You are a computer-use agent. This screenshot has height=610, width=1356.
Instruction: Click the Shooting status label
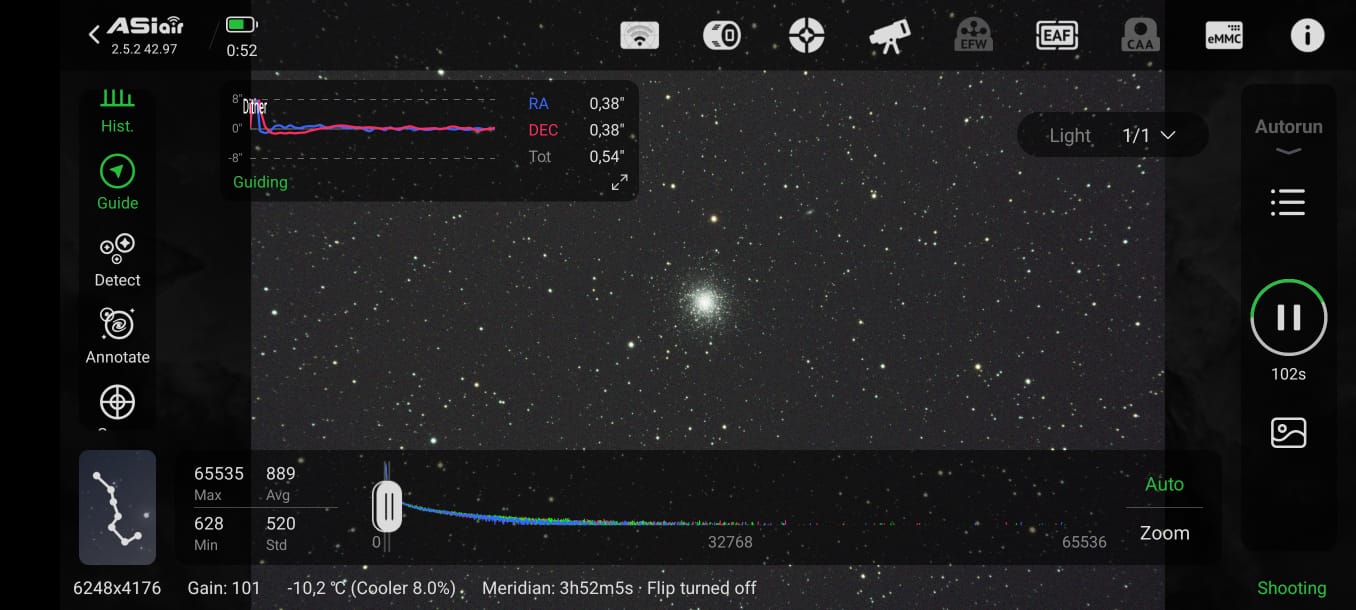coord(1291,588)
